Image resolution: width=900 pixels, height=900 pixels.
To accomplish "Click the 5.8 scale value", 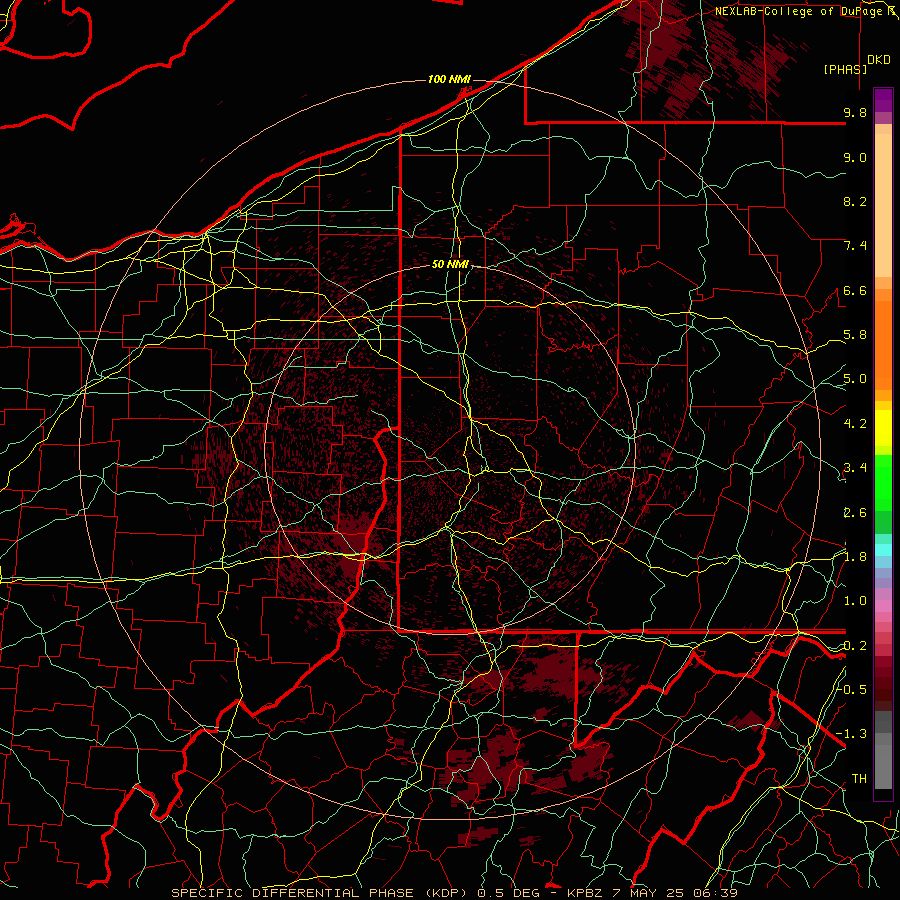I will tap(855, 335).
